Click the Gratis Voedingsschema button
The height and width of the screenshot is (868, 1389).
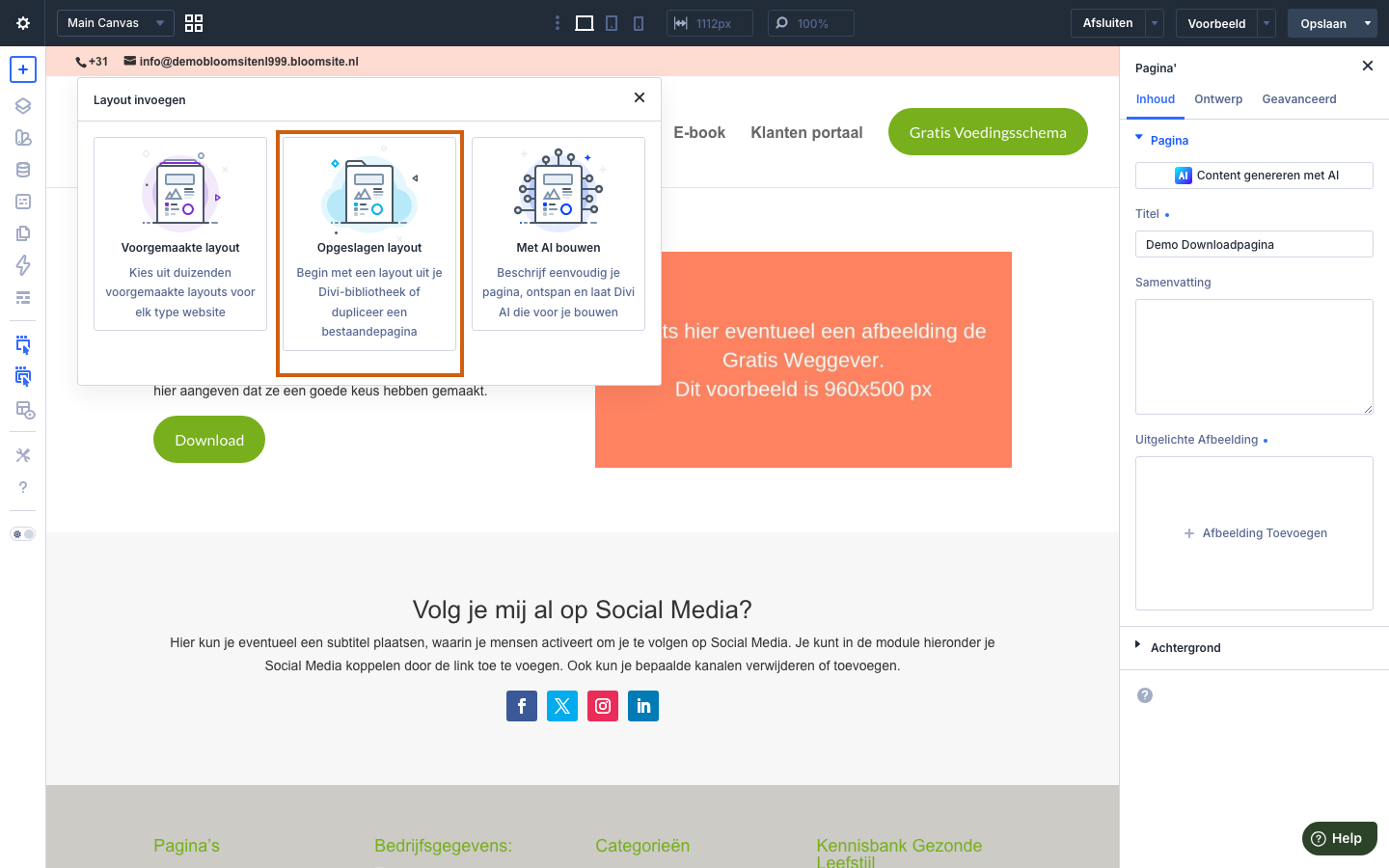click(x=988, y=132)
